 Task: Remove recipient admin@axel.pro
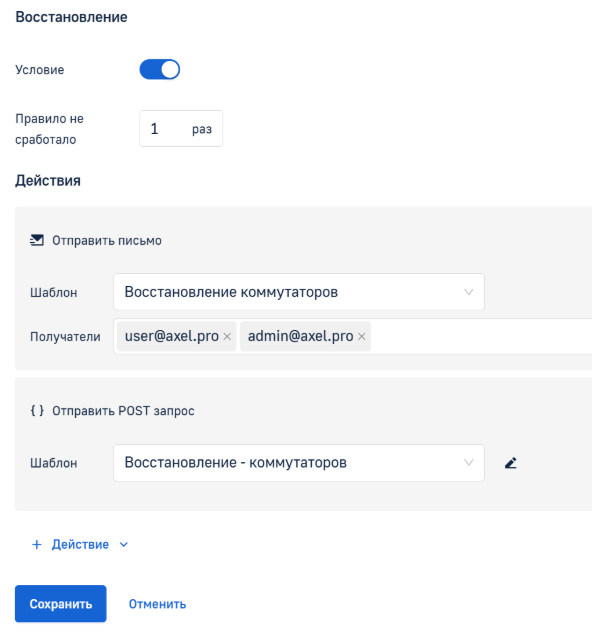click(x=362, y=336)
